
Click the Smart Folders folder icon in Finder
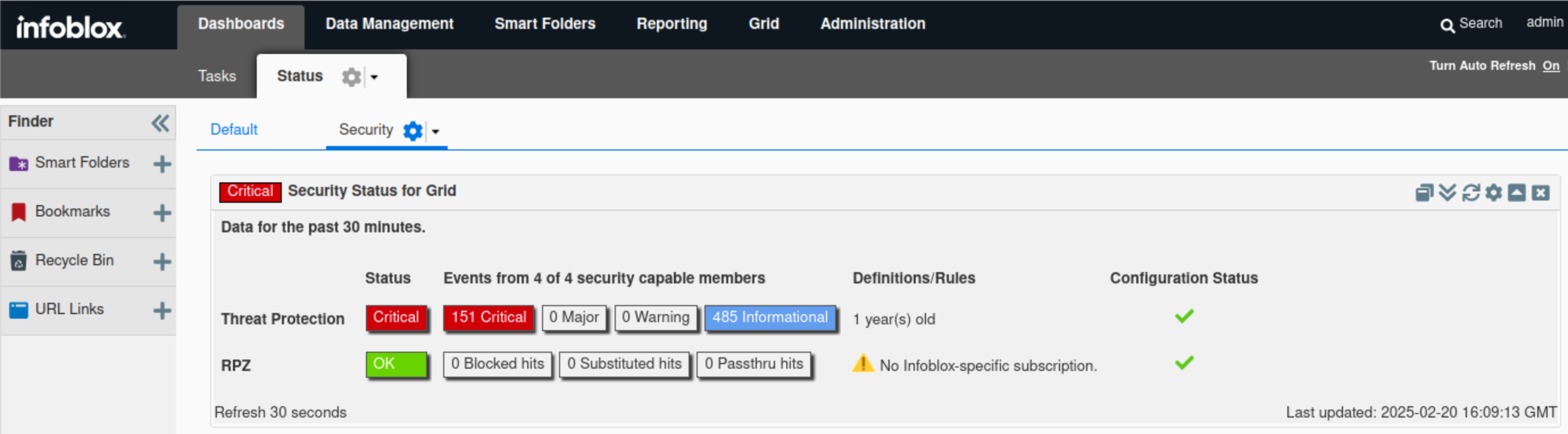pyautogui.click(x=18, y=163)
